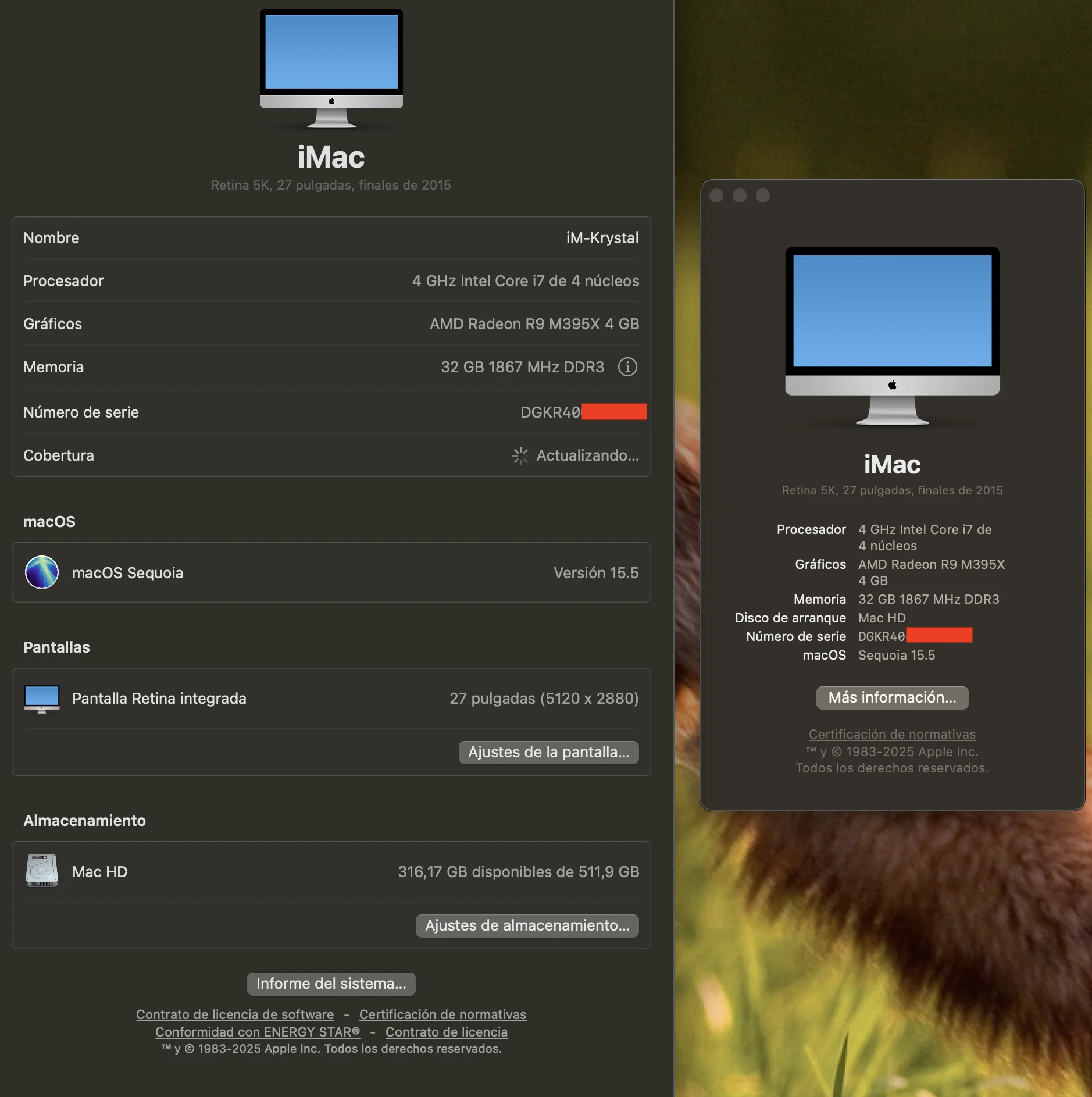Click the Cobertura updating spinner
Viewport: 1092px width, 1097px height.
(x=520, y=455)
